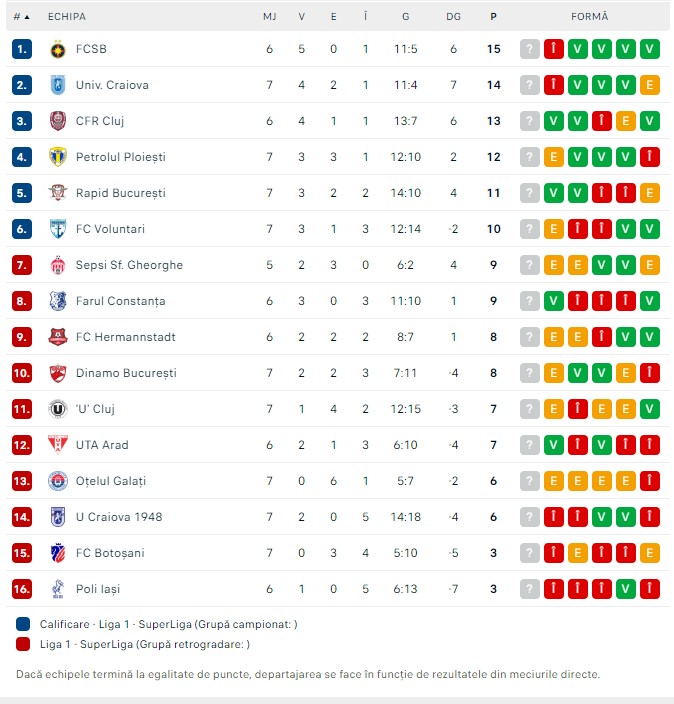
Task: Open the FC Voluntari team link
Action: [x=110, y=229]
